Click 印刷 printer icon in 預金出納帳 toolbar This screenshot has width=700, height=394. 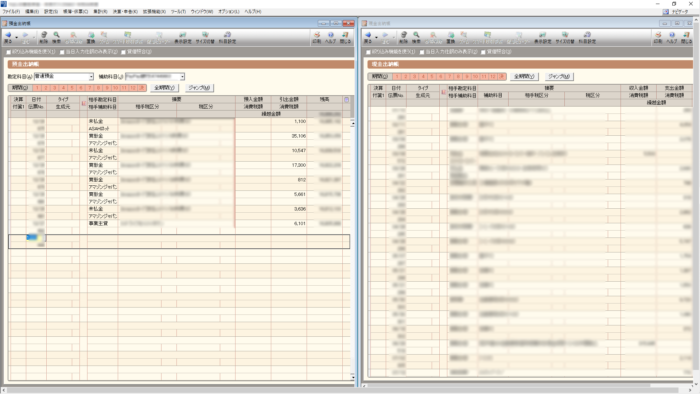click(x=317, y=37)
